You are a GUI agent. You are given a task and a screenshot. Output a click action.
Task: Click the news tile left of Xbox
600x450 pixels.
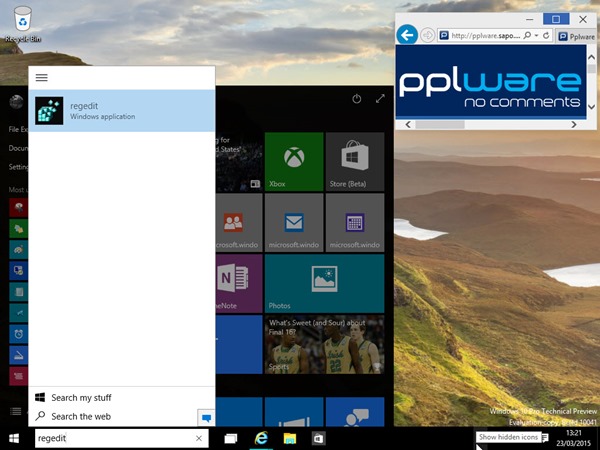point(239,161)
